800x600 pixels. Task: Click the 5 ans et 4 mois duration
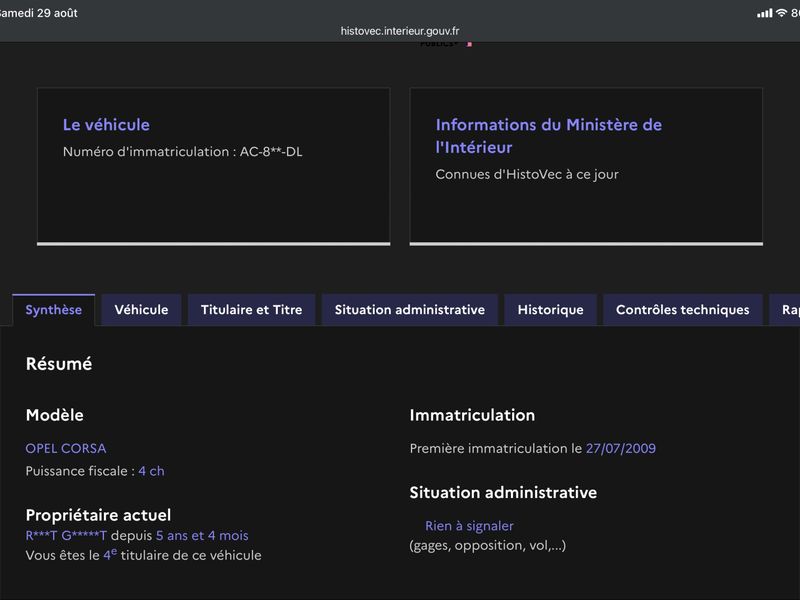[x=202, y=535]
